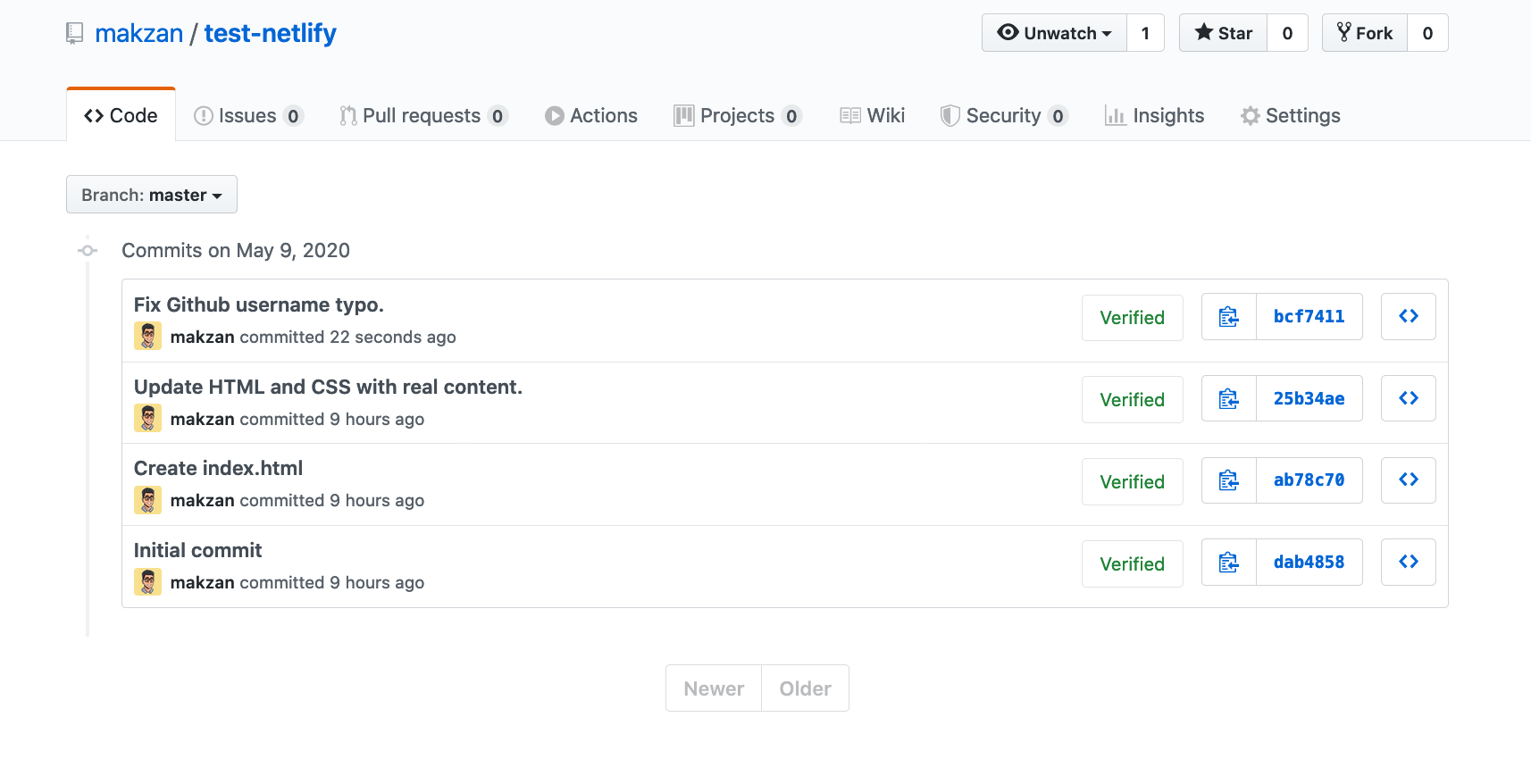Fork the test-netlify repository
Image resolution: width=1531 pixels, height=784 pixels.
(x=1365, y=33)
